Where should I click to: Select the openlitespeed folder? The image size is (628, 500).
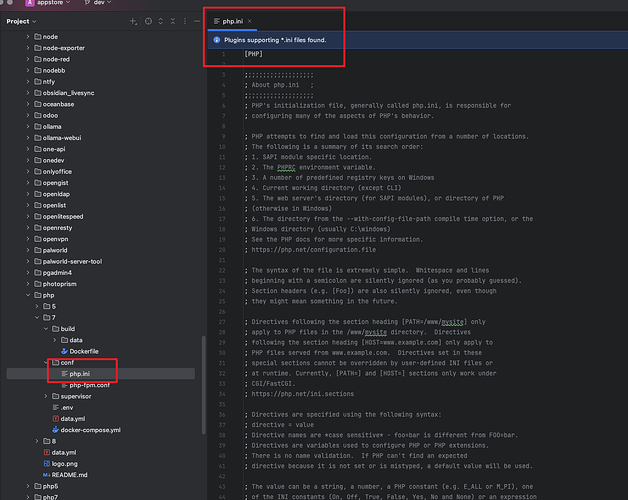(59, 216)
